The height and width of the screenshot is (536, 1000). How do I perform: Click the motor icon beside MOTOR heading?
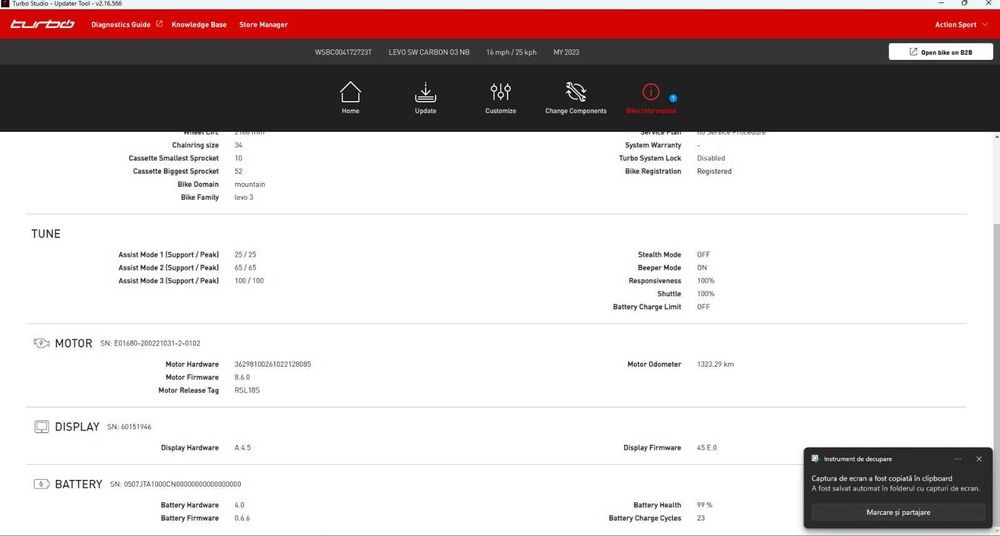pyautogui.click(x=41, y=343)
